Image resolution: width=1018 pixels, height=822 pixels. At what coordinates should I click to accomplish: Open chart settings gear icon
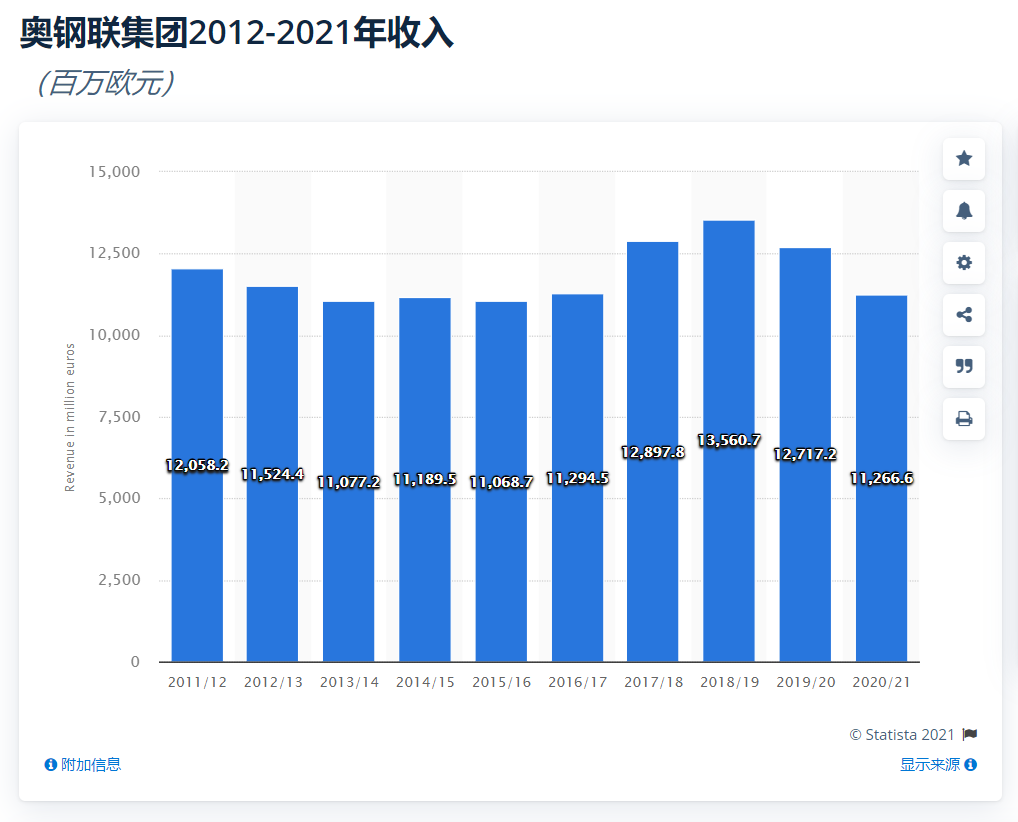coord(964,262)
